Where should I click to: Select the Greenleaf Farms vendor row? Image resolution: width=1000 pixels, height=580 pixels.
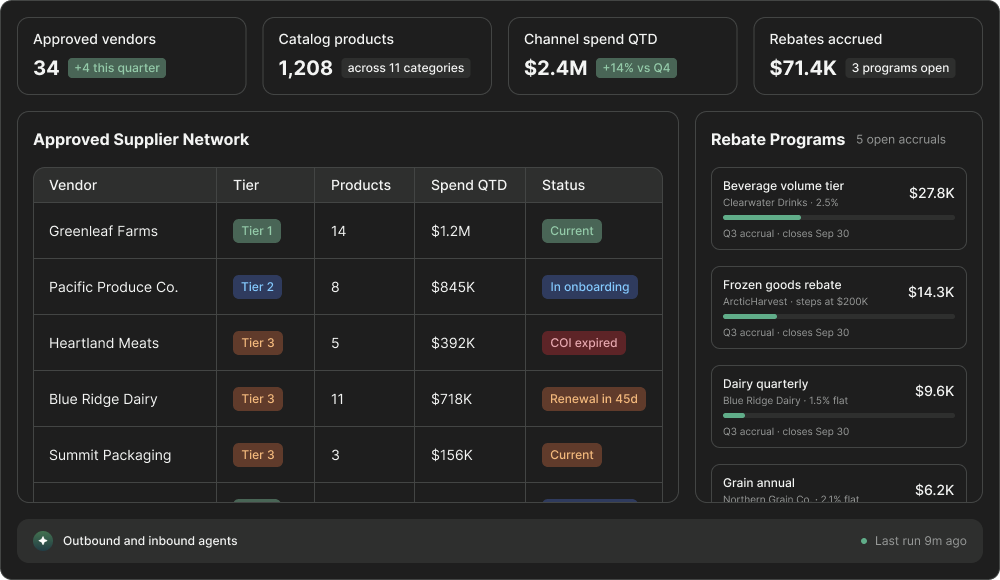[x=348, y=231]
